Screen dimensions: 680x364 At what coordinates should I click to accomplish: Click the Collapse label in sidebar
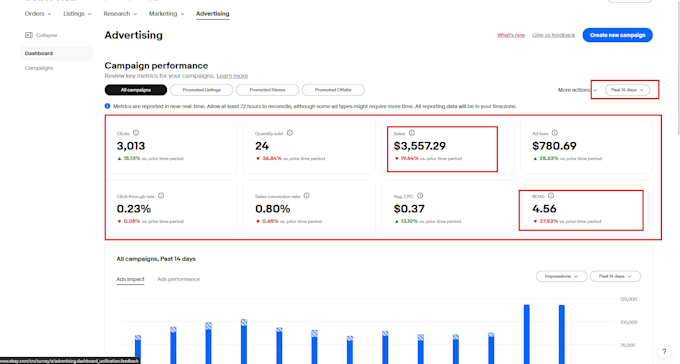(46, 35)
